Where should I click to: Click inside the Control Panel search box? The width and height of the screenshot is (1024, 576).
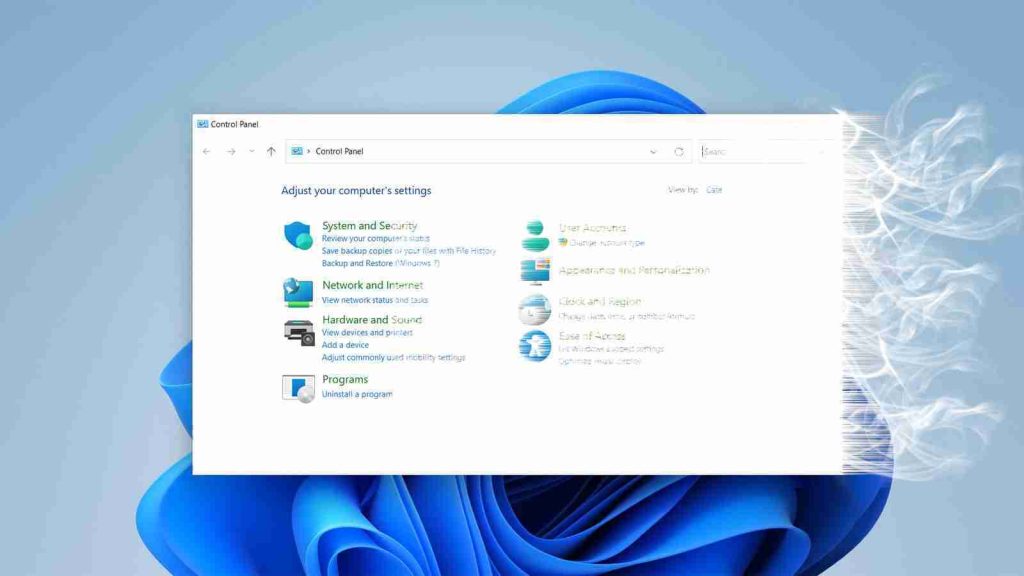click(764, 152)
